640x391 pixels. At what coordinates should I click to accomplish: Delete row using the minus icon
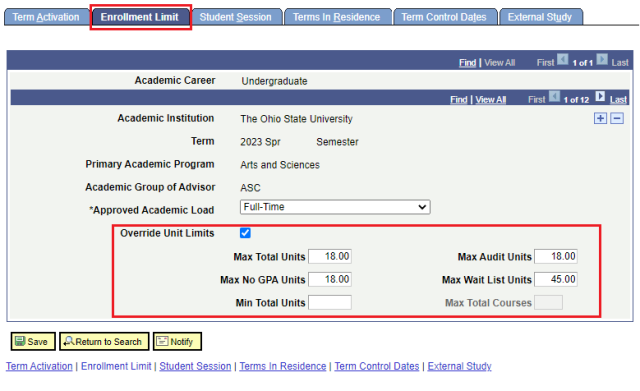pyautogui.click(x=617, y=118)
